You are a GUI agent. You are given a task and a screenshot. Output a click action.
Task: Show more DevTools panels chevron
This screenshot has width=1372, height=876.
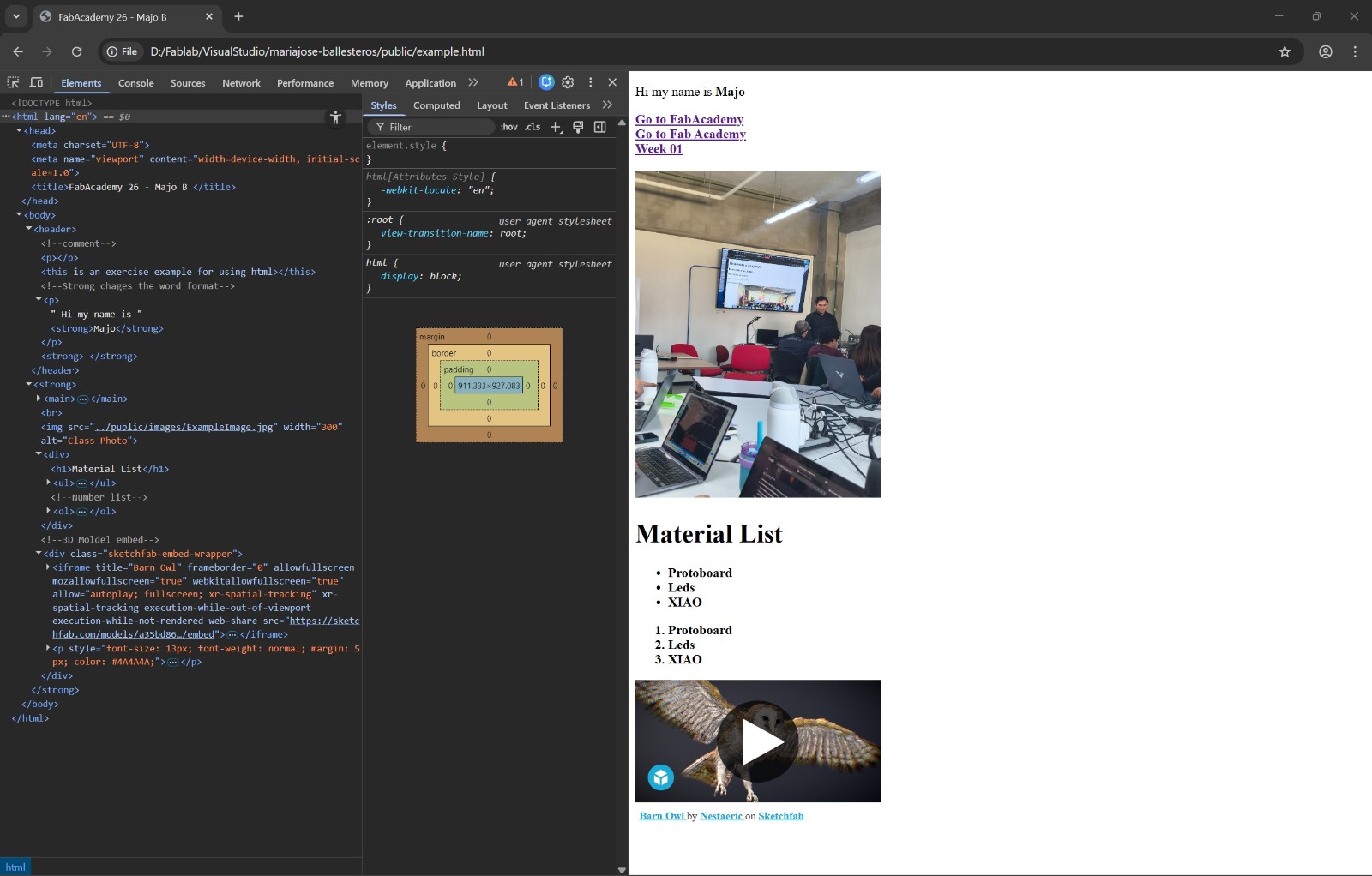pos(473,82)
